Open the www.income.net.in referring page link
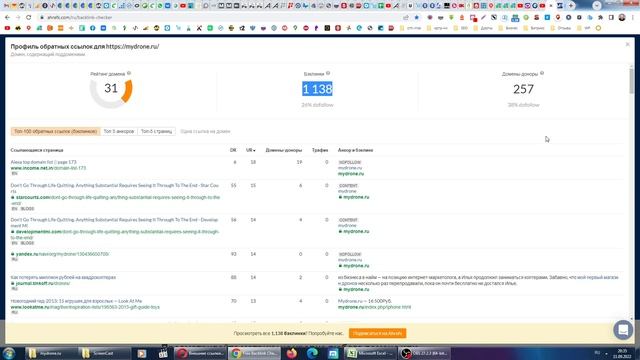Viewport: 640px width, 360px height. (x=48, y=168)
